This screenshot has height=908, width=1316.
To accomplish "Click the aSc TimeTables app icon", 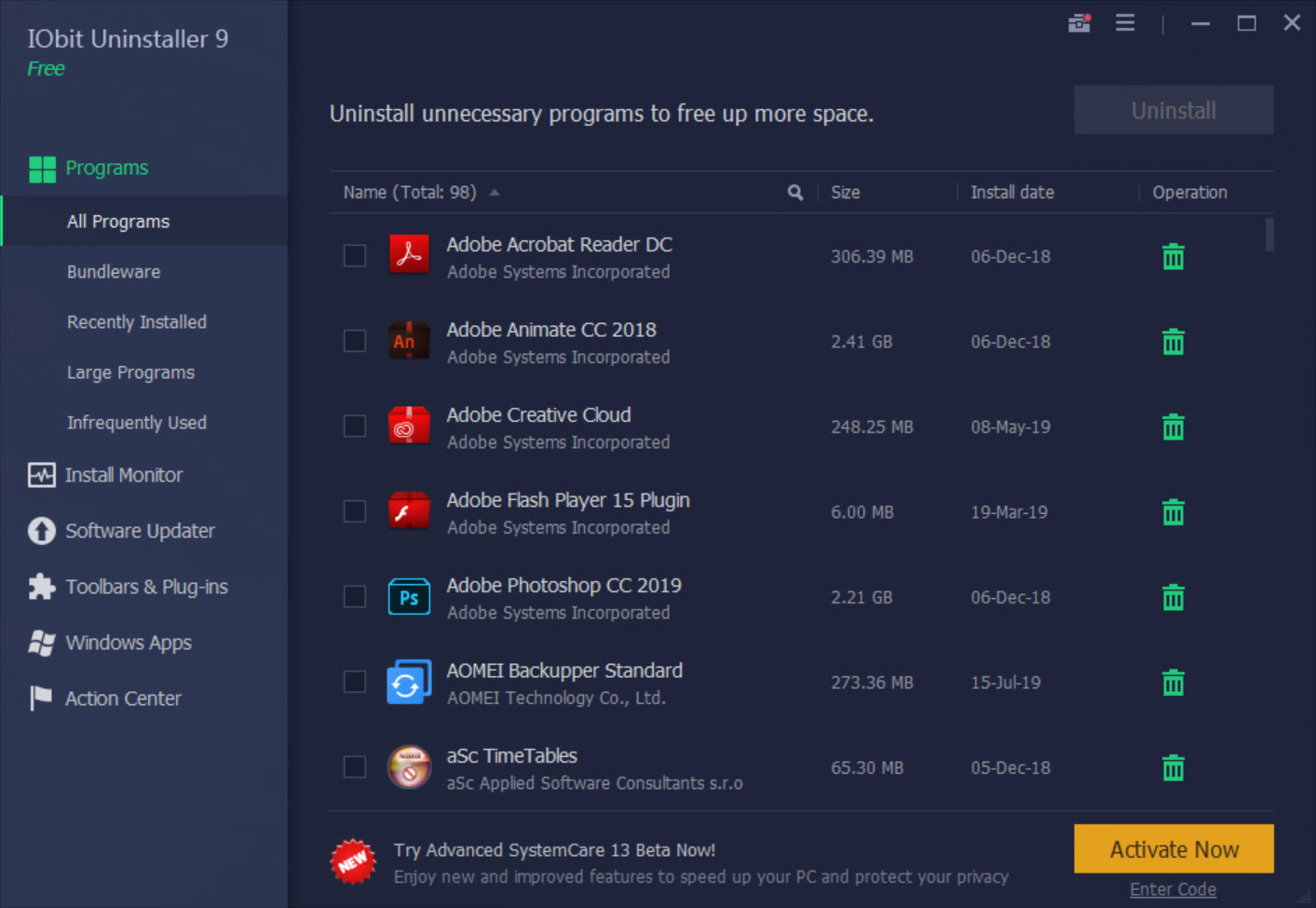I will pos(409,767).
